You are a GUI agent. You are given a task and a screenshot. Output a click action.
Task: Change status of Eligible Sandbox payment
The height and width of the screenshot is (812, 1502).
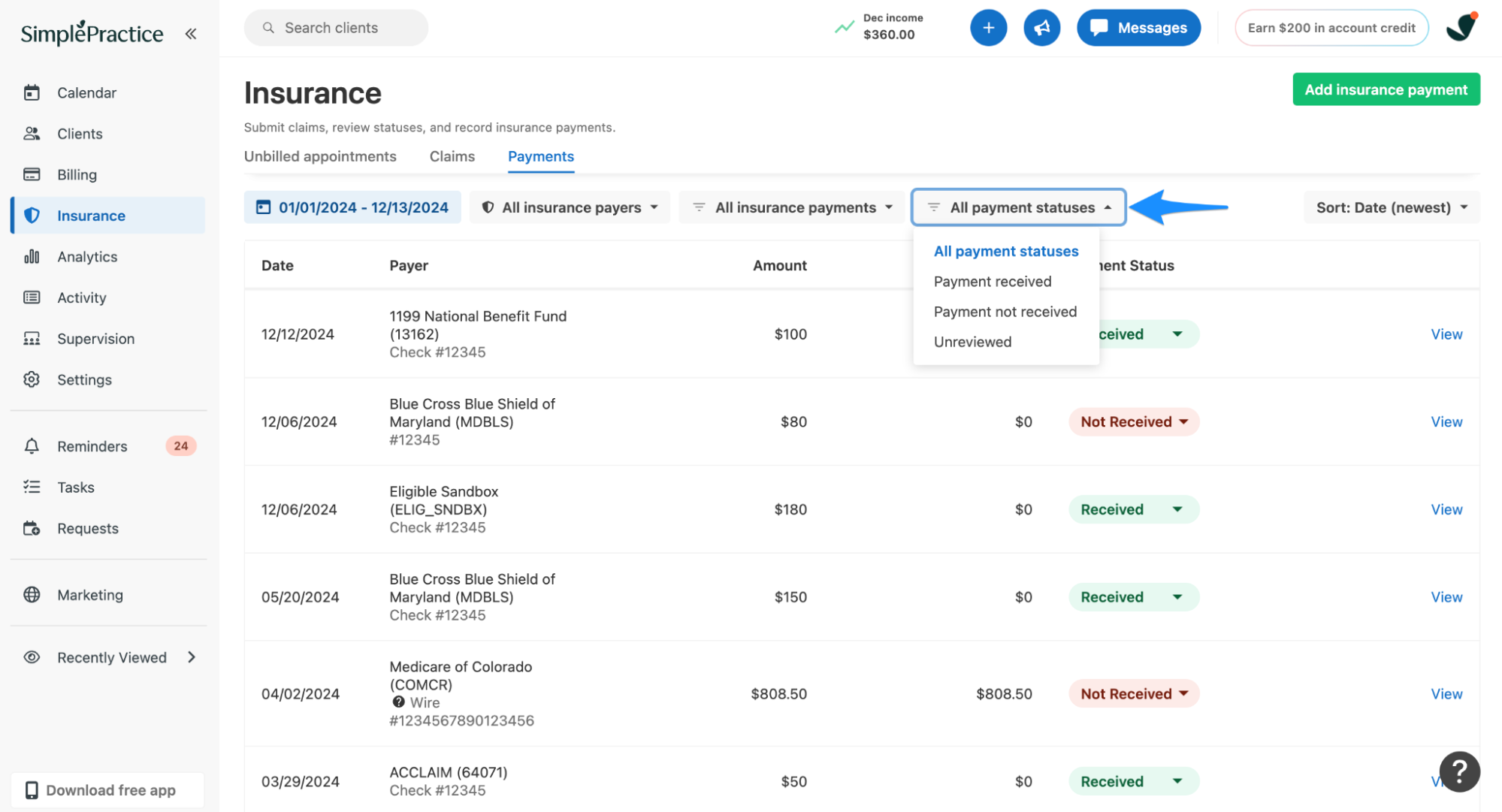1134,509
